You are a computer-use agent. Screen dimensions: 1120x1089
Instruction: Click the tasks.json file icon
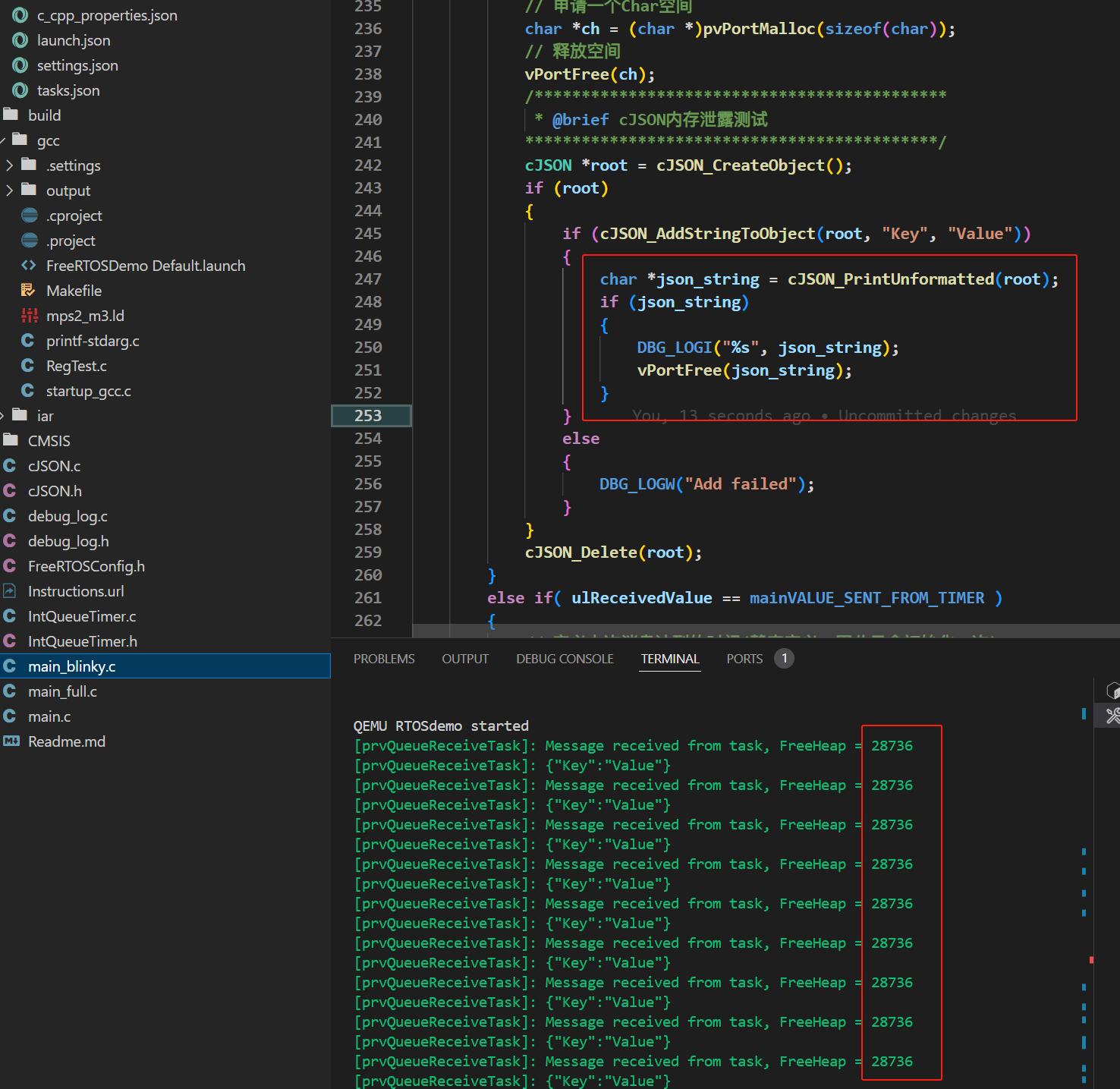[20, 90]
